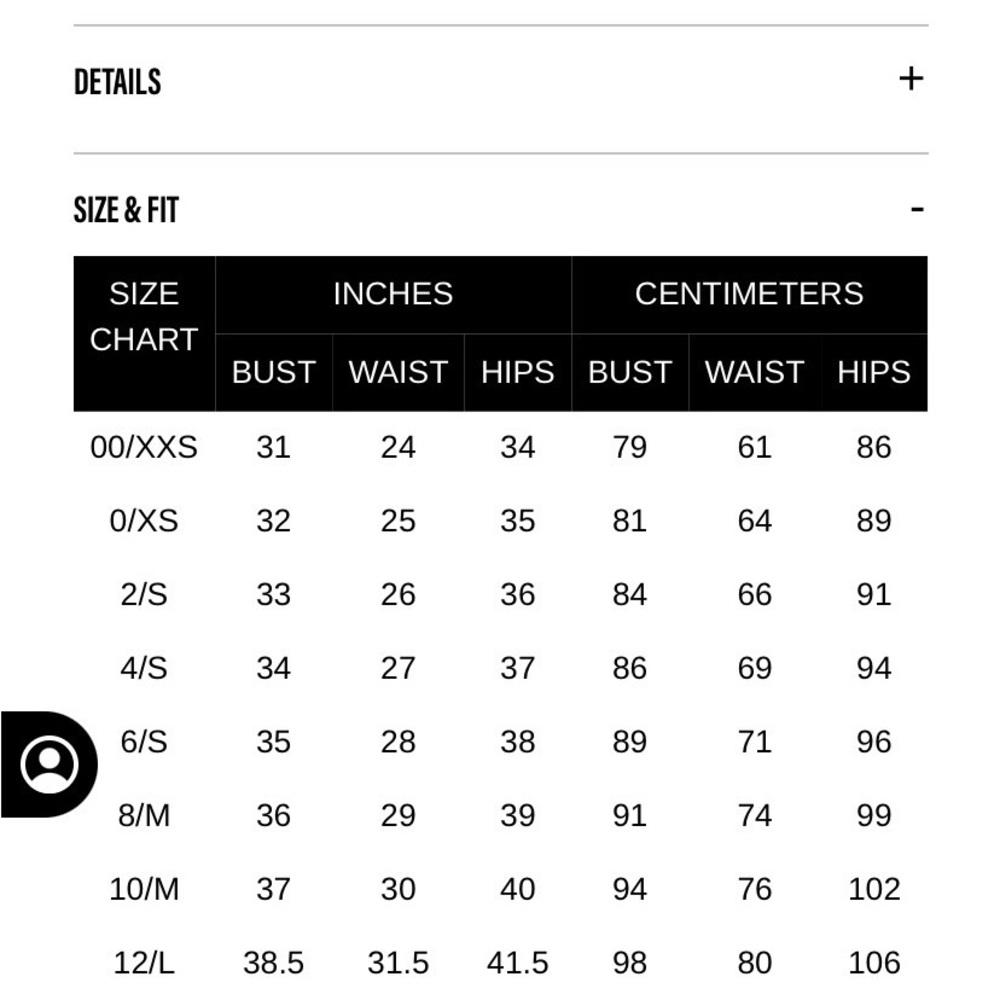Click the 8/M size row label
This screenshot has height=1000, width=1000.
(144, 816)
